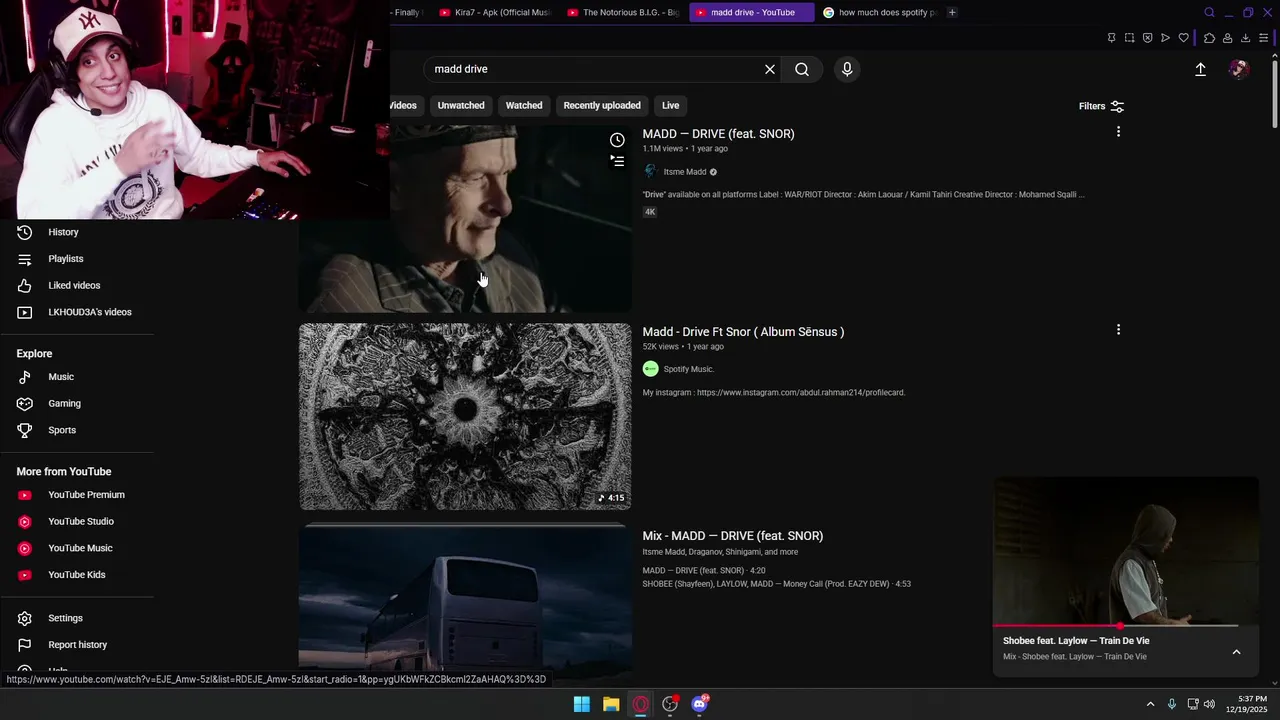Click the browser send arrow icon
The height and width of the screenshot is (720, 1280).
[1165, 38]
